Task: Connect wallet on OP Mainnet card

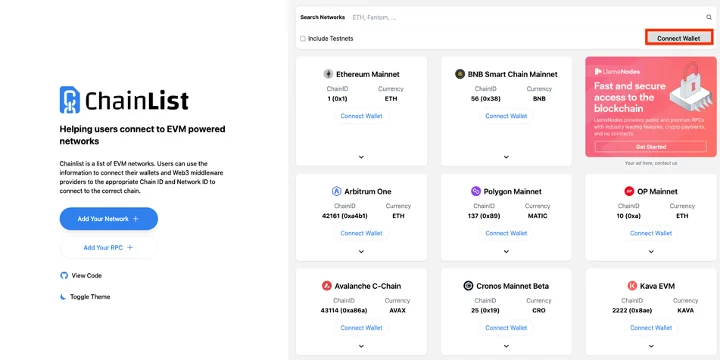Action: point(651,233)
